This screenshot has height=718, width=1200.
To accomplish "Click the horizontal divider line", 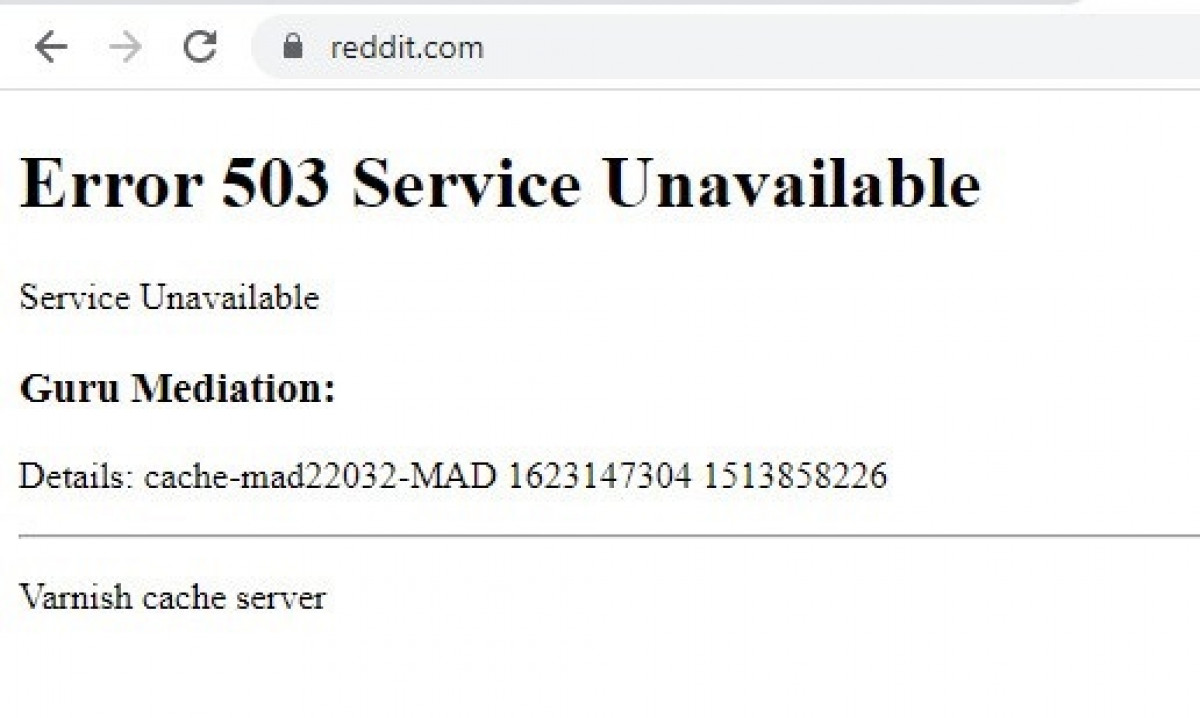I will (609, 536).
